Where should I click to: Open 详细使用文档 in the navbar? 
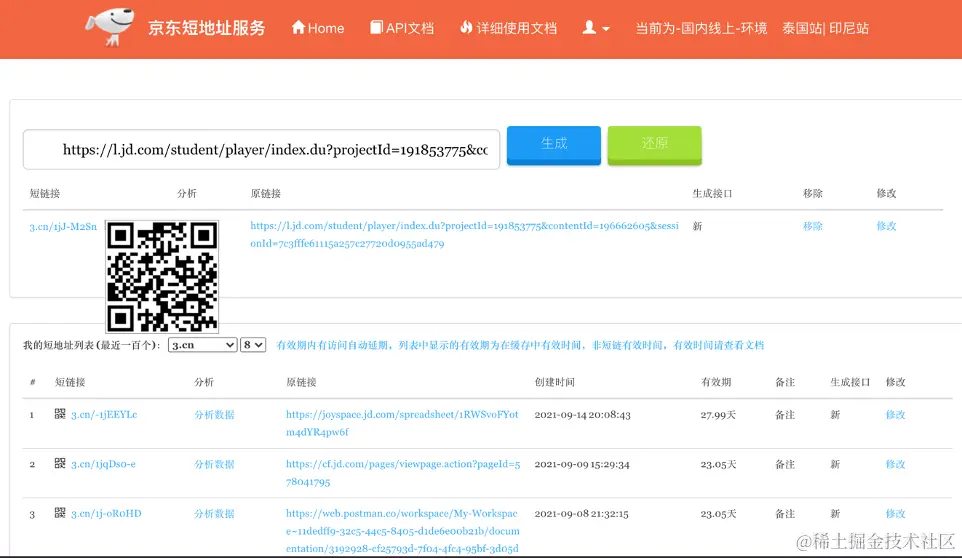pos(508,28)
